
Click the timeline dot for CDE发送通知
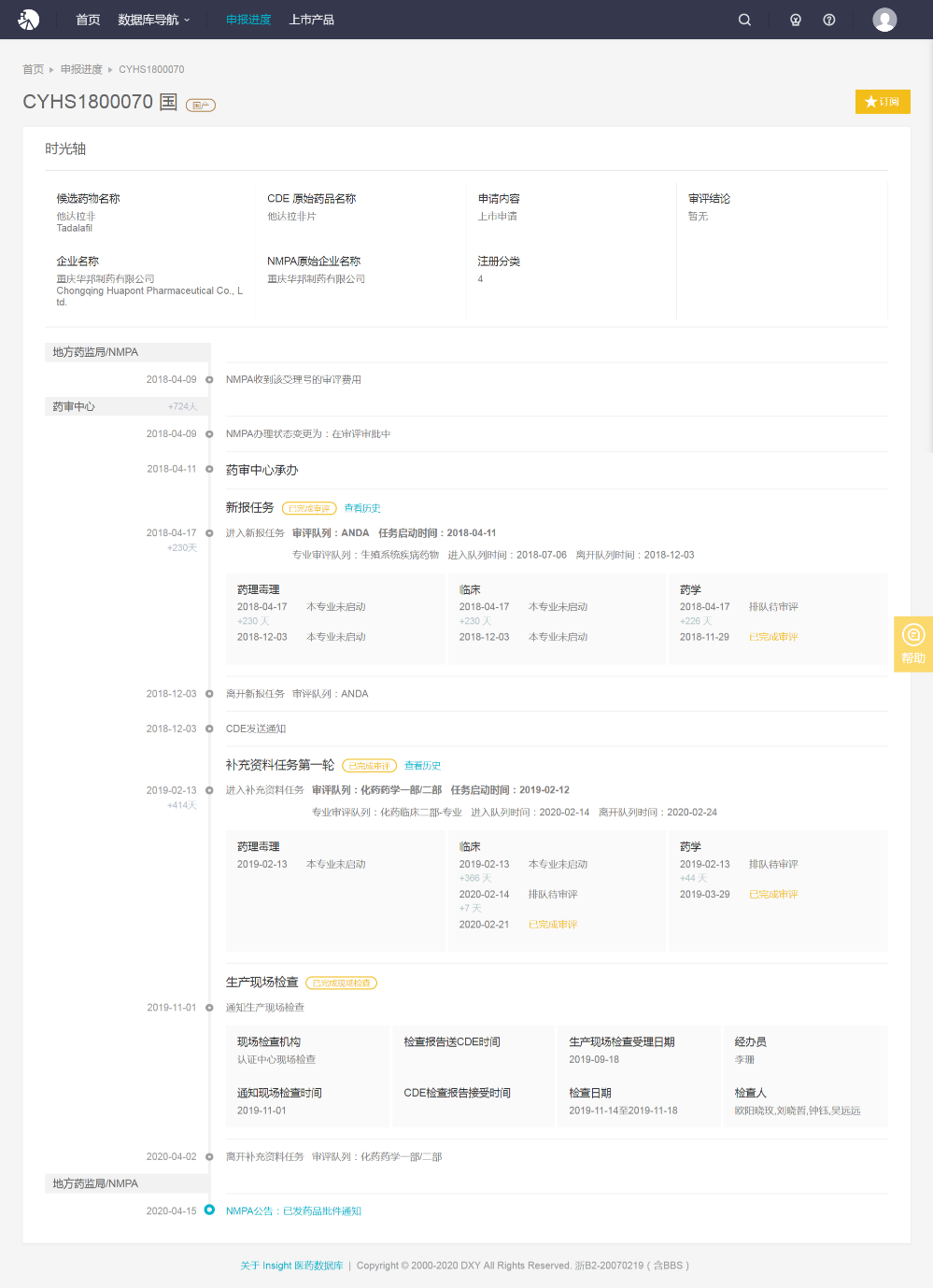(209, 729)
